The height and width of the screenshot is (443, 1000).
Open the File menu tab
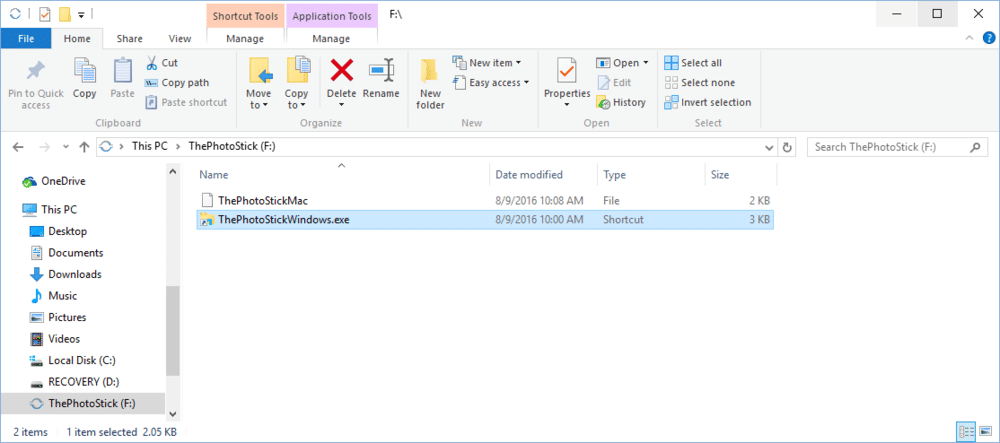[25, 39]
